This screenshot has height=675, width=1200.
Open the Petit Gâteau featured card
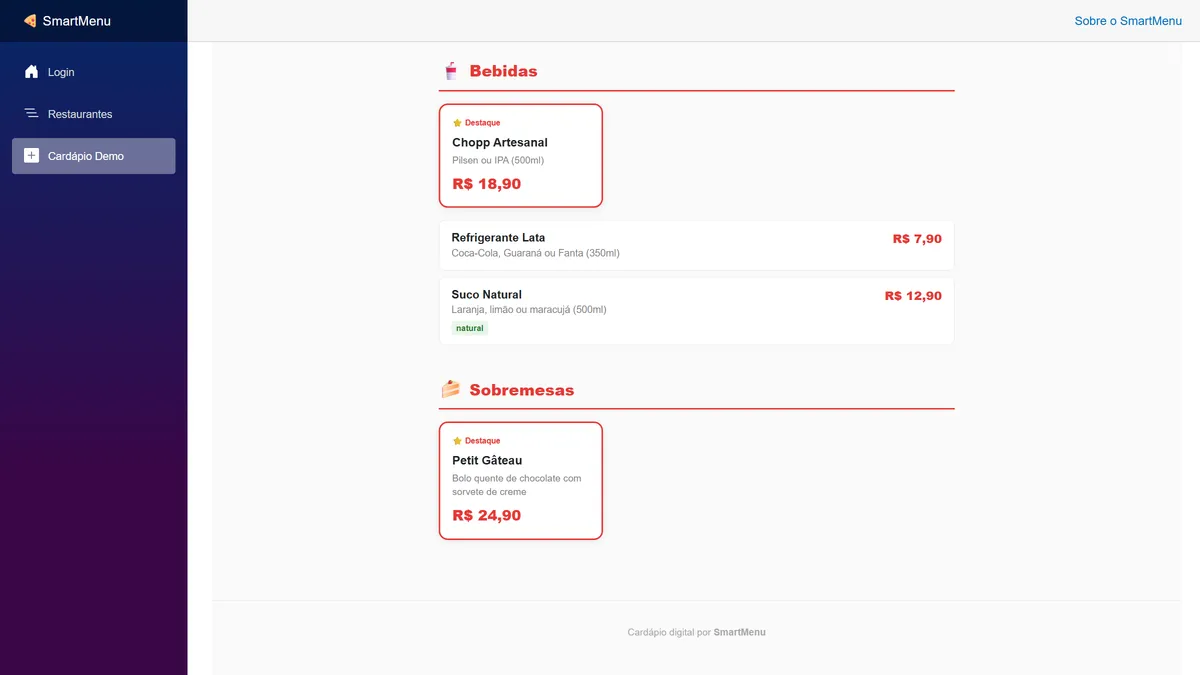click(521, 481)
